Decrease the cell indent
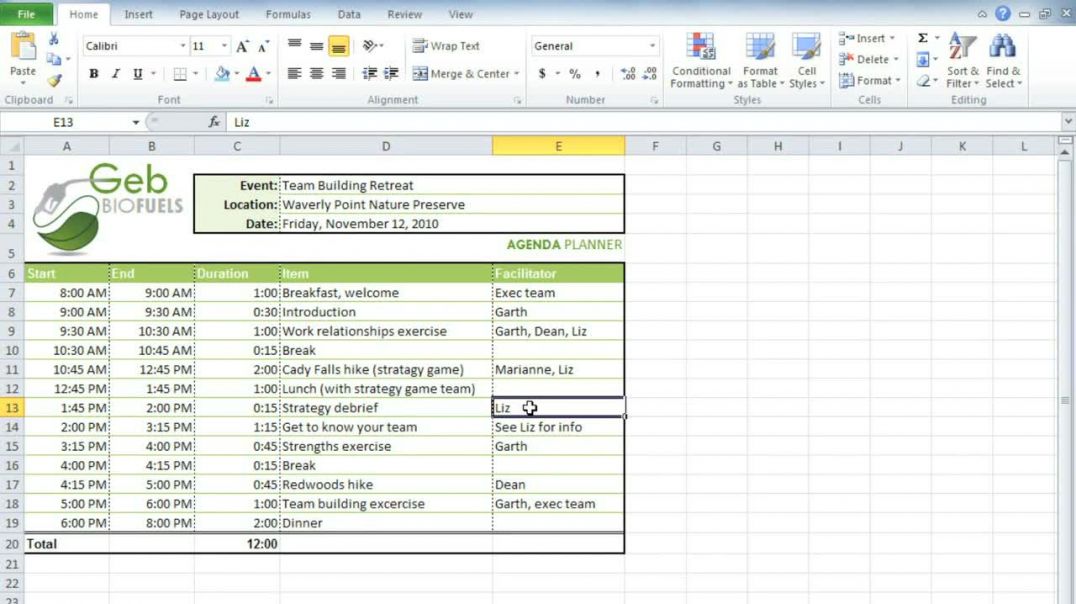 coord(369,73)
